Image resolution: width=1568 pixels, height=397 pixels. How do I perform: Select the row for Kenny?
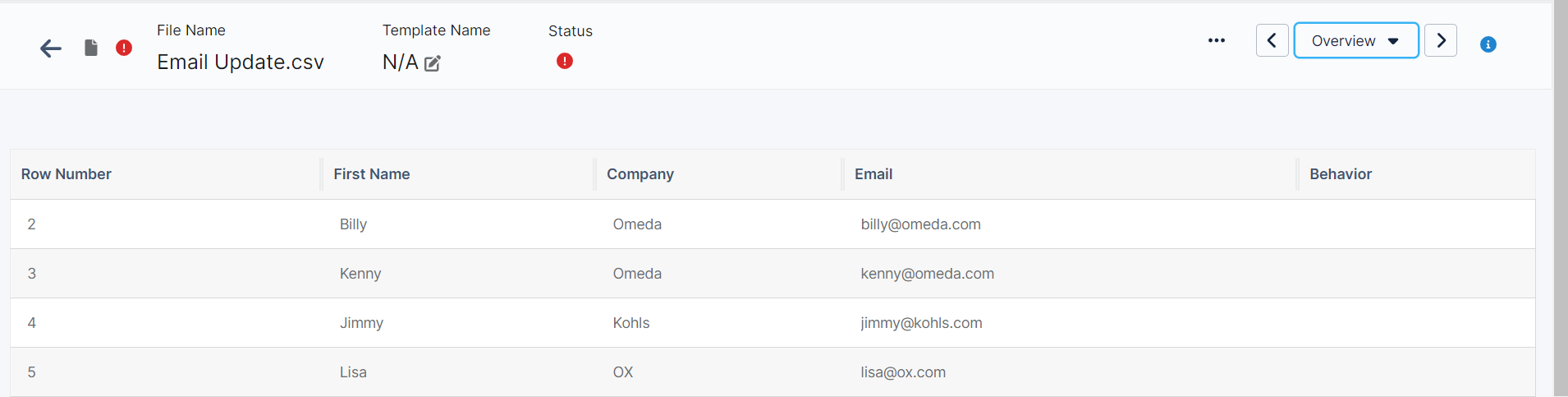pyautogui.click(x=360, y=274)
